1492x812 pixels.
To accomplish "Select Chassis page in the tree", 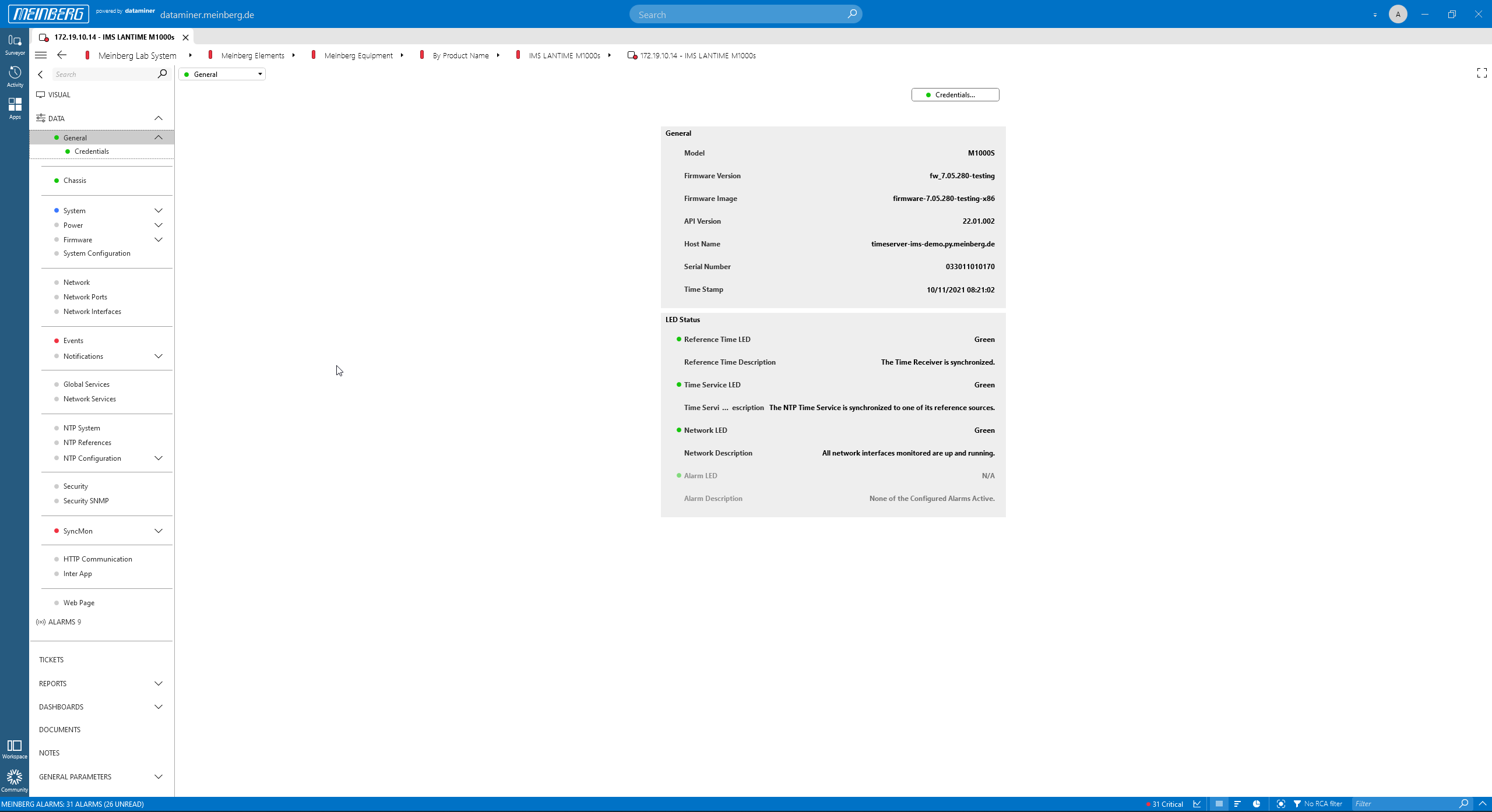I will pyautogui.click(x=75, y=181).
